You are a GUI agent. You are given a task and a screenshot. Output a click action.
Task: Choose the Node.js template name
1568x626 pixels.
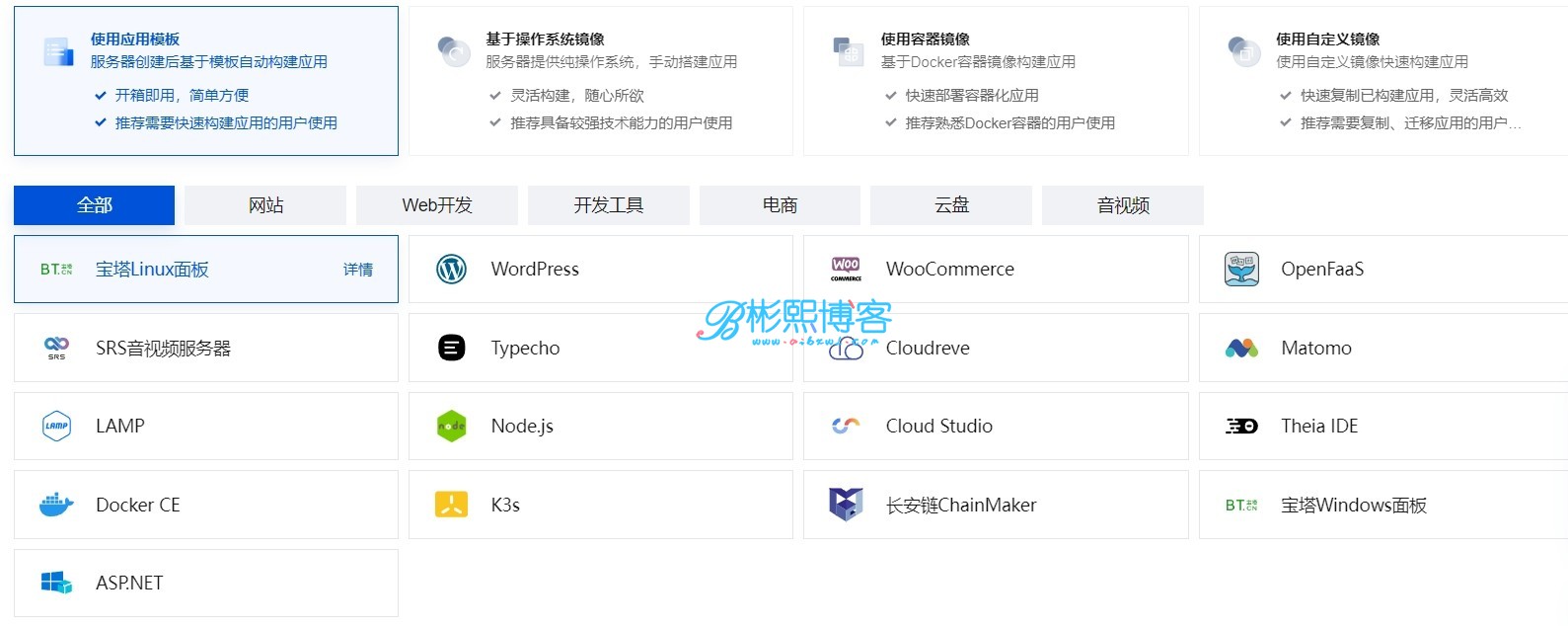click(x=522, y=427)
